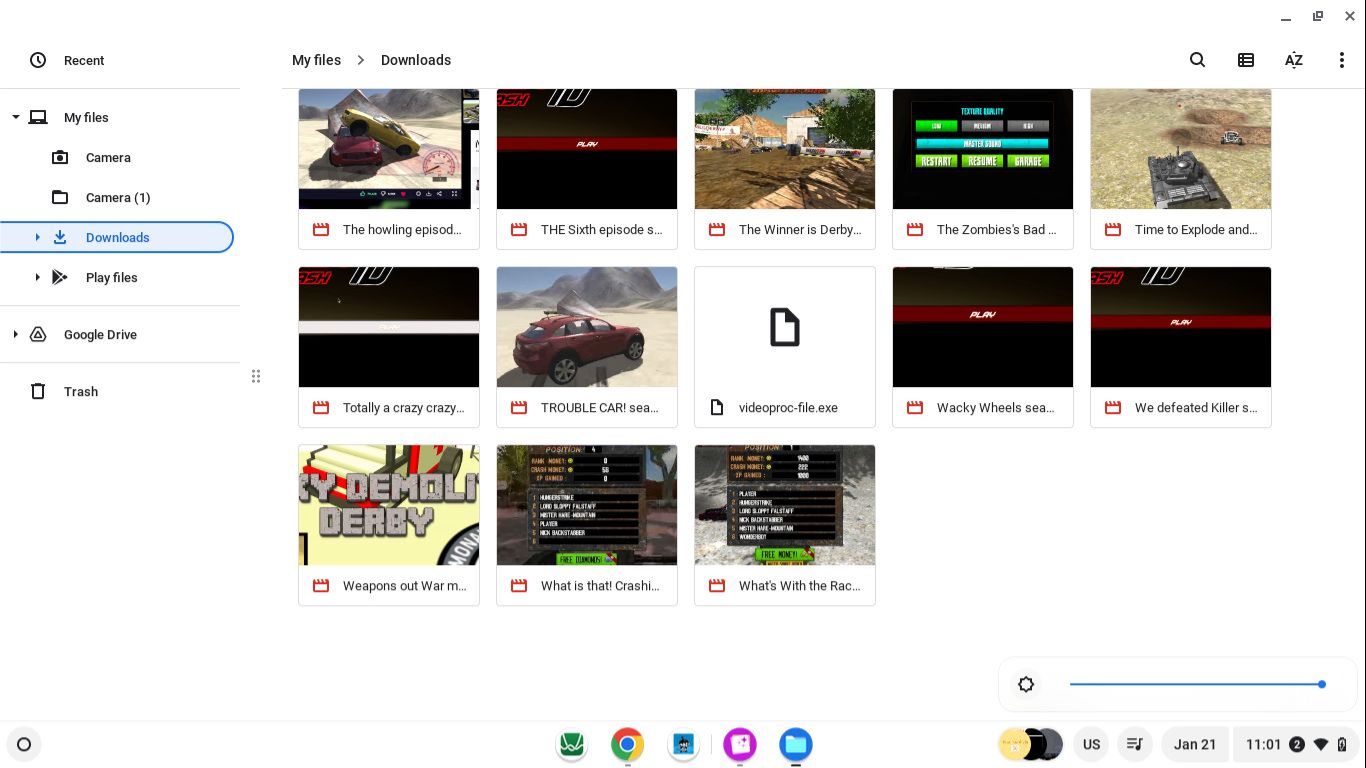This screenshot has height=768, width=1366.
Task: Open the 11:01 status tray
Action: coord(1296,744)
